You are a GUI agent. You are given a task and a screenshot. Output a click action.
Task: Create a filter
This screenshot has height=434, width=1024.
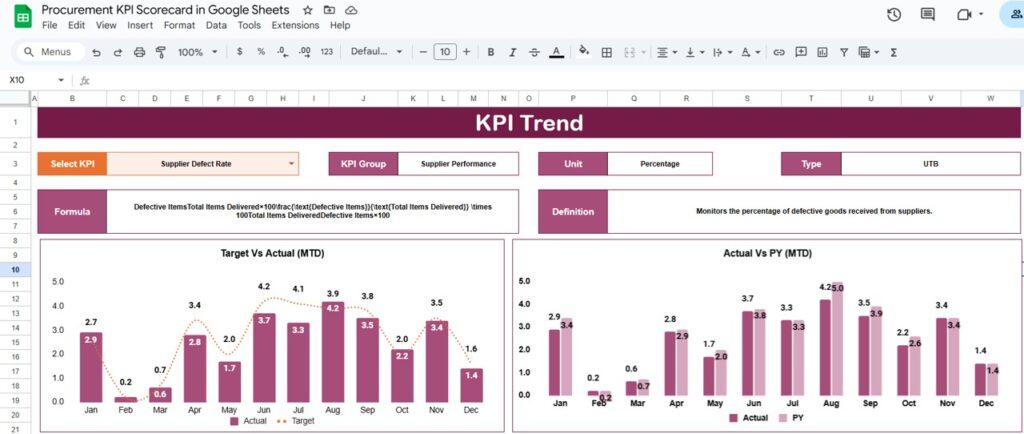tap(844, 52)
